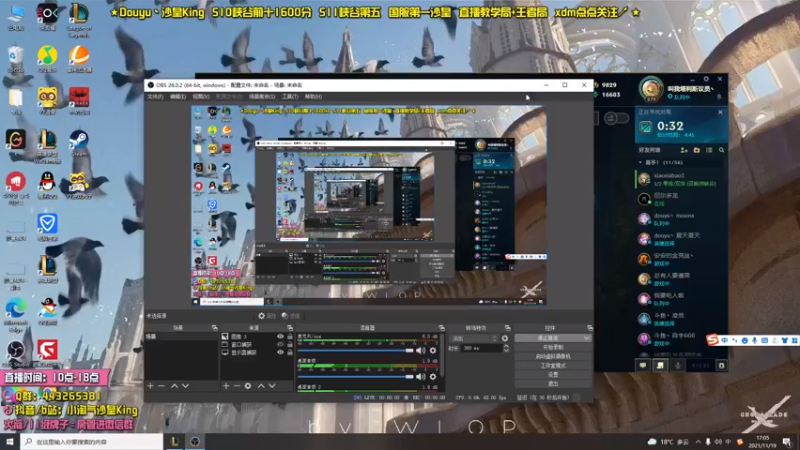This screenshot has width=800, height=450.
Task: Pop out the Sources dock panel
Action: coord(290,328)
